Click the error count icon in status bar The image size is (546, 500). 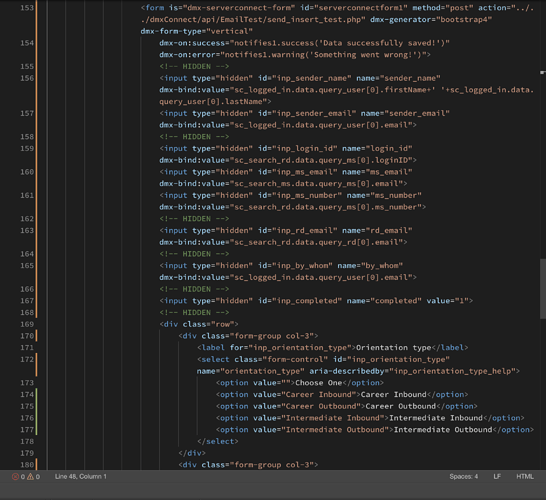click(15, 477)
